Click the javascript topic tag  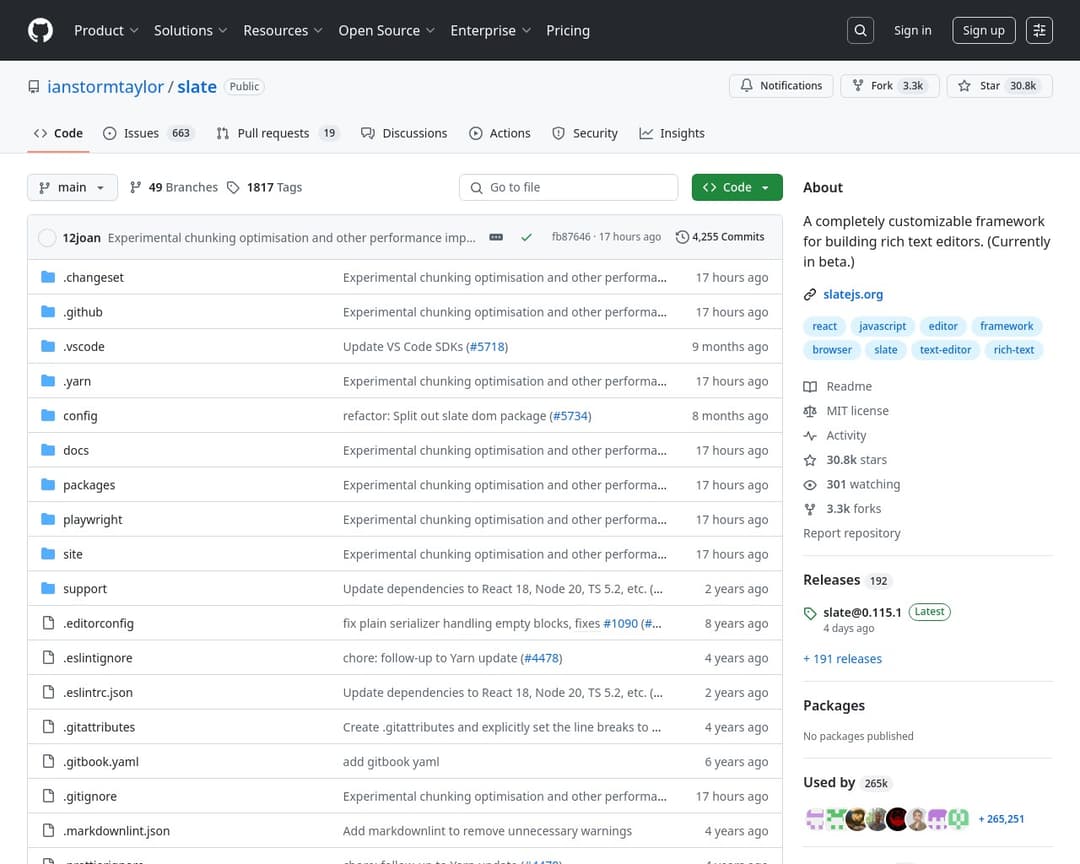coord(882,326)
